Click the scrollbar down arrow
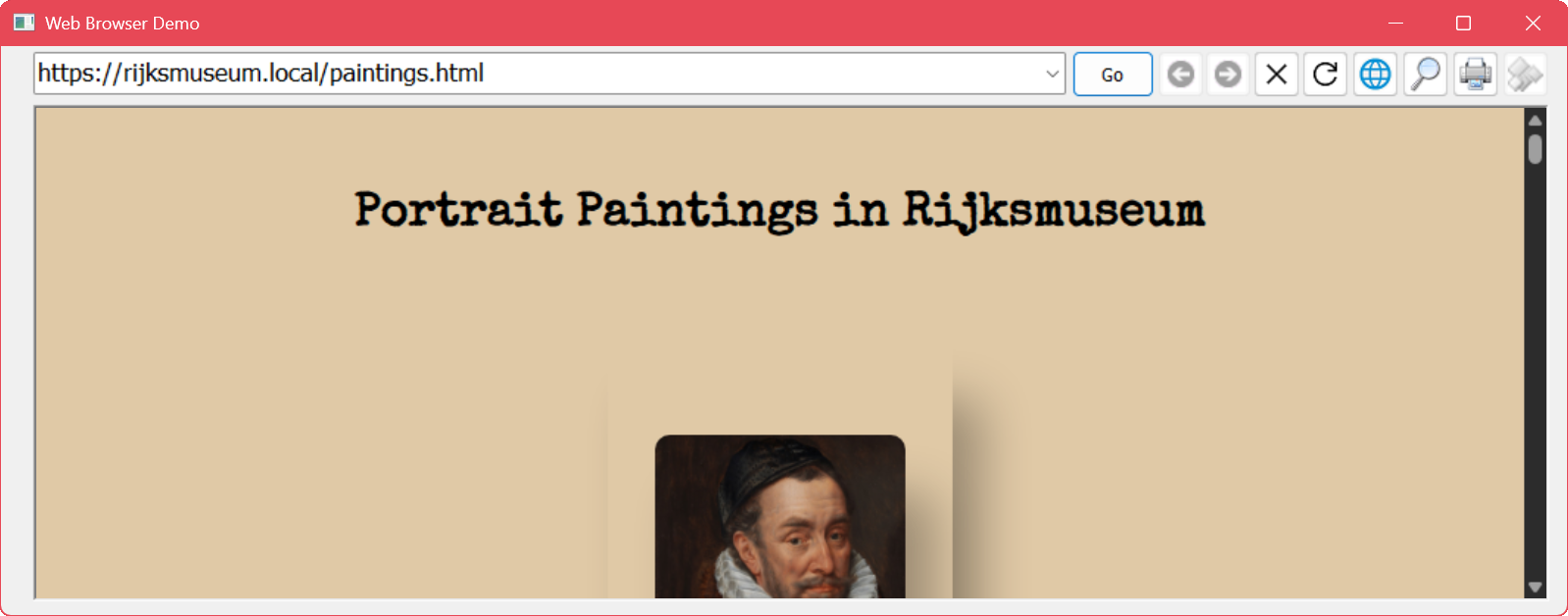Screen dimensions: 1568x616 point(1536,587)
